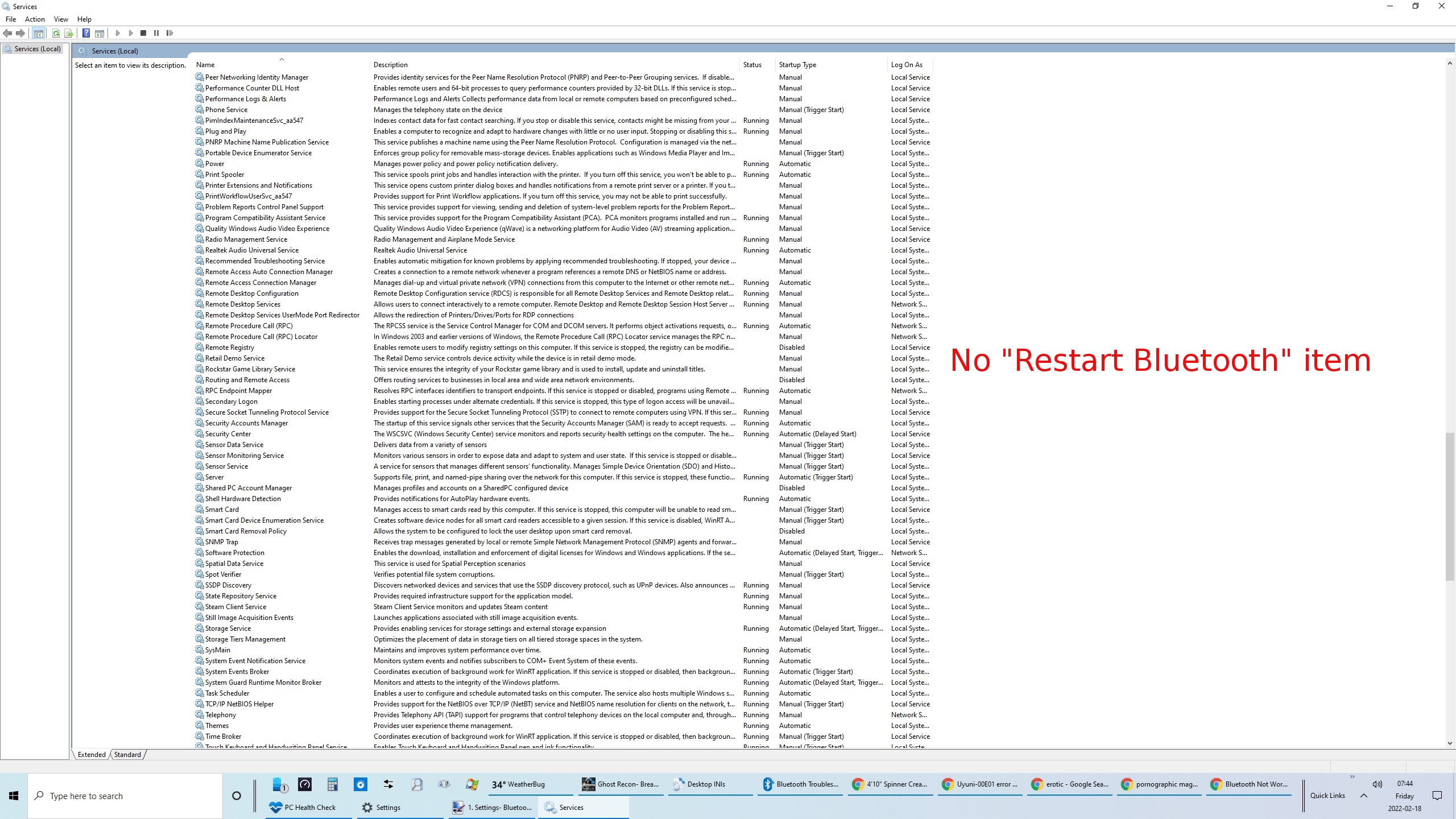Click the Refresh toolbar icon
This screenshot has height=819, width=1456.
coord(56,33)
